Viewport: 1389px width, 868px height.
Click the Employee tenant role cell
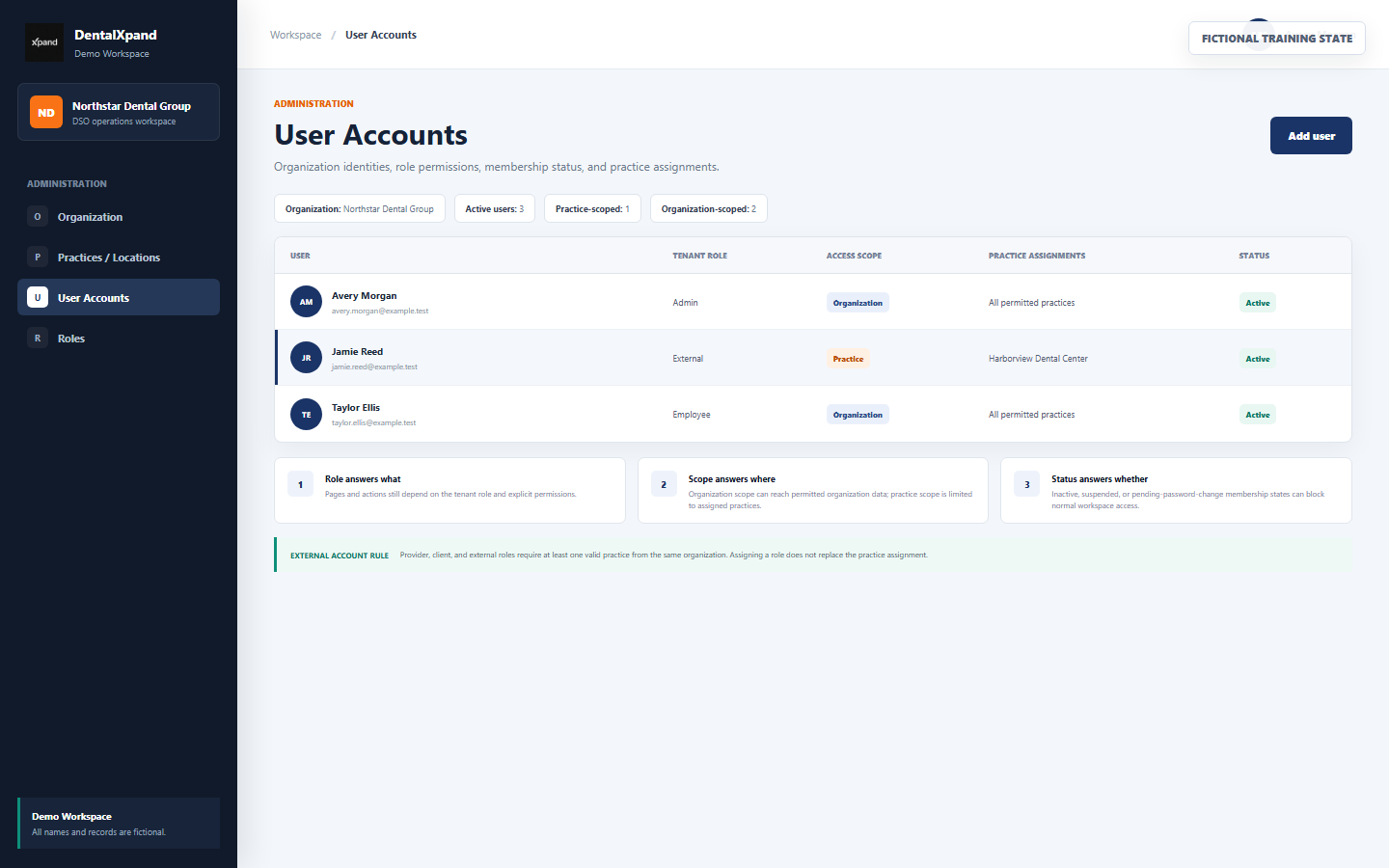pos(692,415)
